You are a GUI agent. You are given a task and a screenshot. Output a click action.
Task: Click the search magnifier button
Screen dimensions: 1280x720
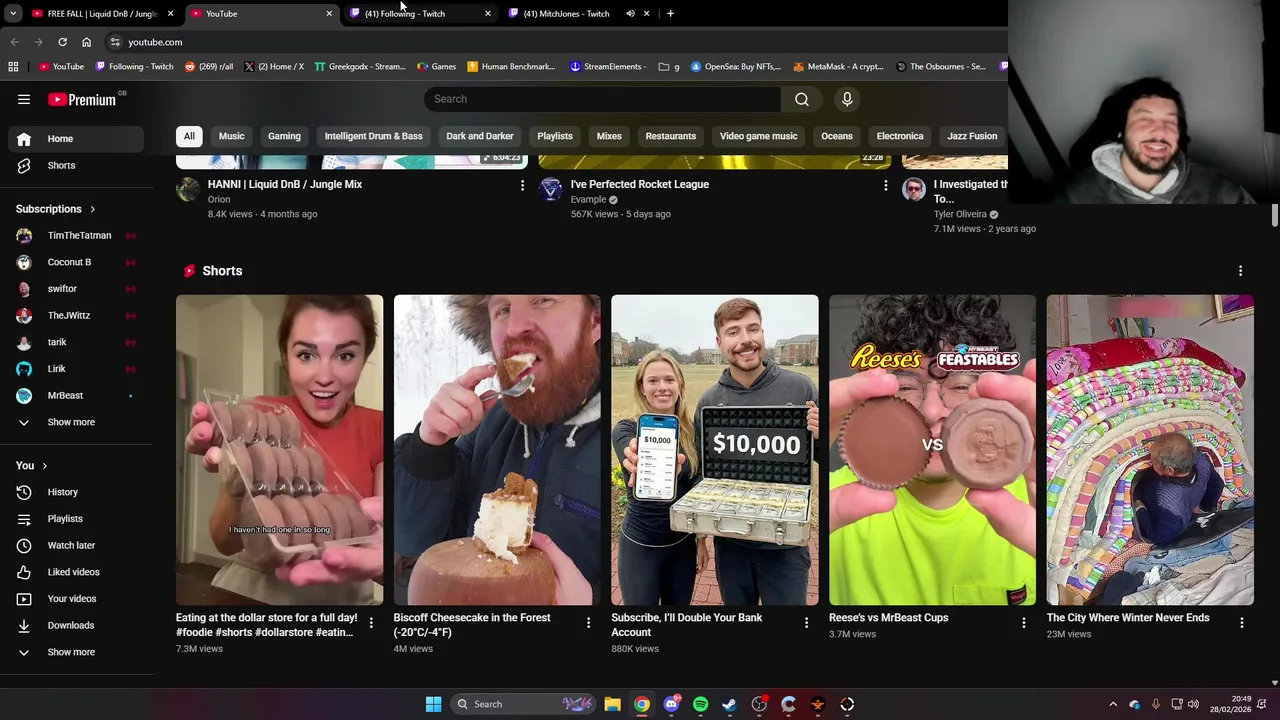pyautogui.click(x=802, y=99)
